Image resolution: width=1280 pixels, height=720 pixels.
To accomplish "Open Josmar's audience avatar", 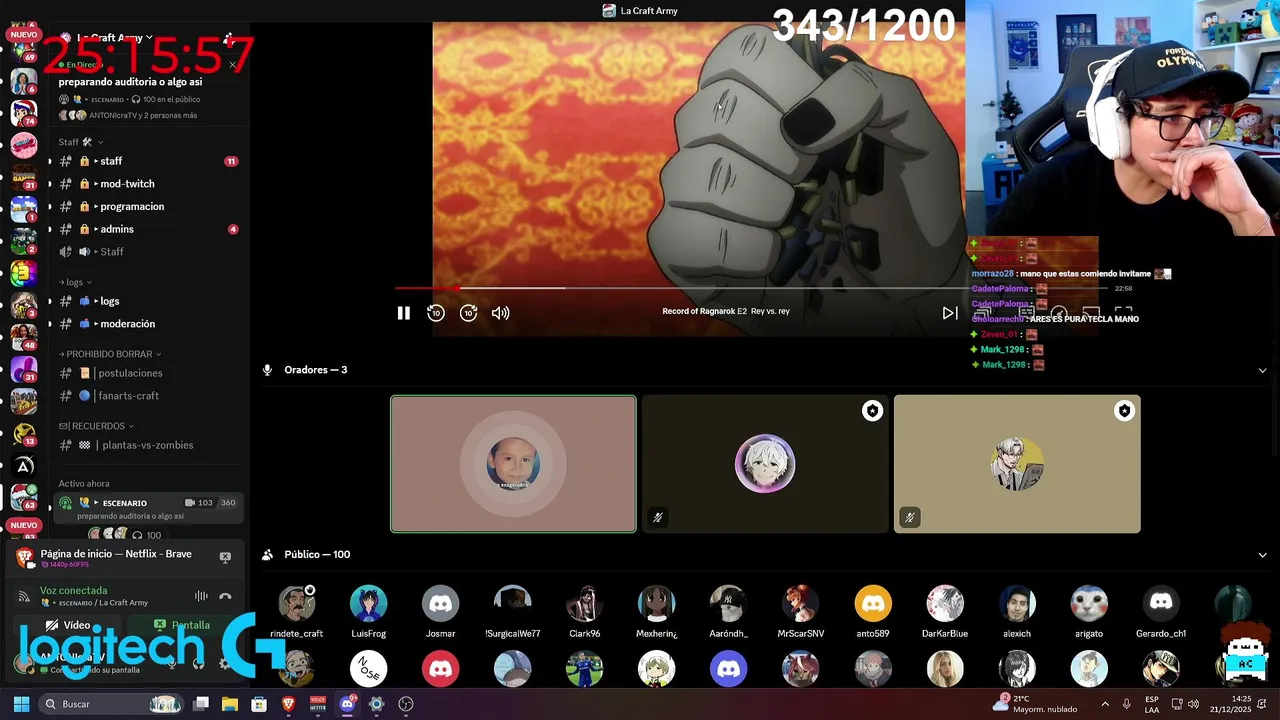I will [441, 604].
